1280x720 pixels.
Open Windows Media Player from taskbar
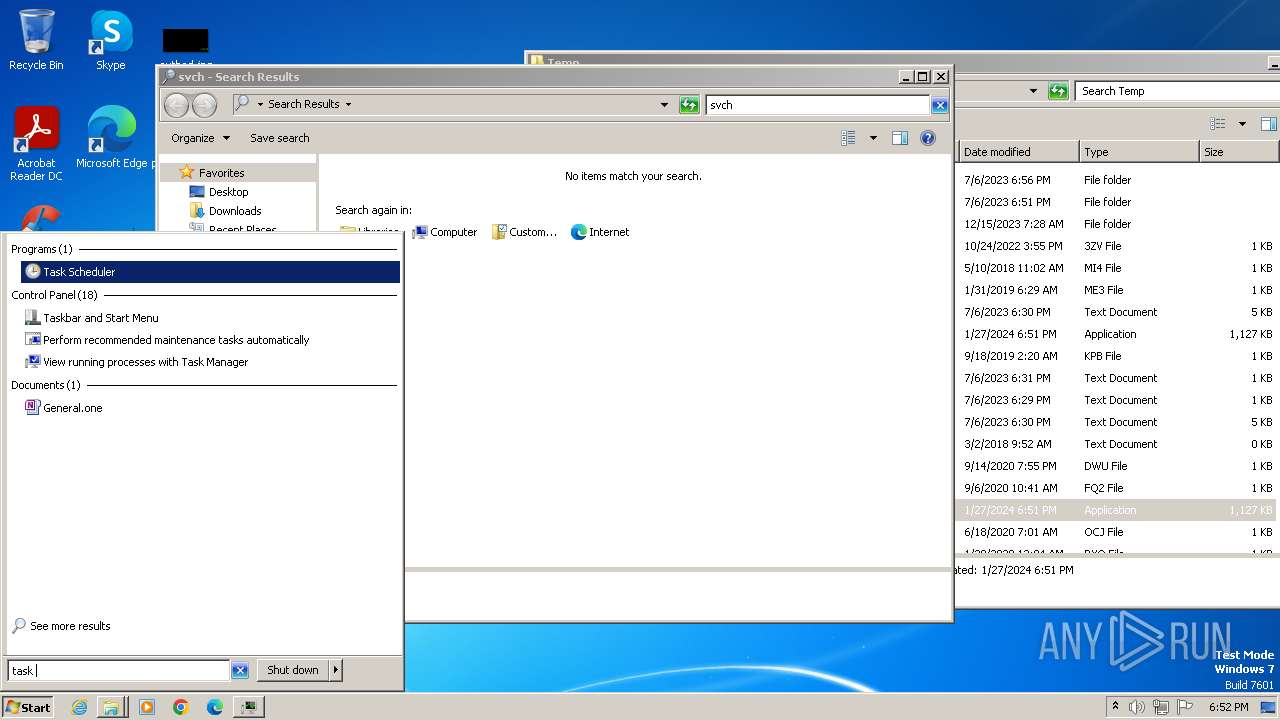tap(147, 707)
